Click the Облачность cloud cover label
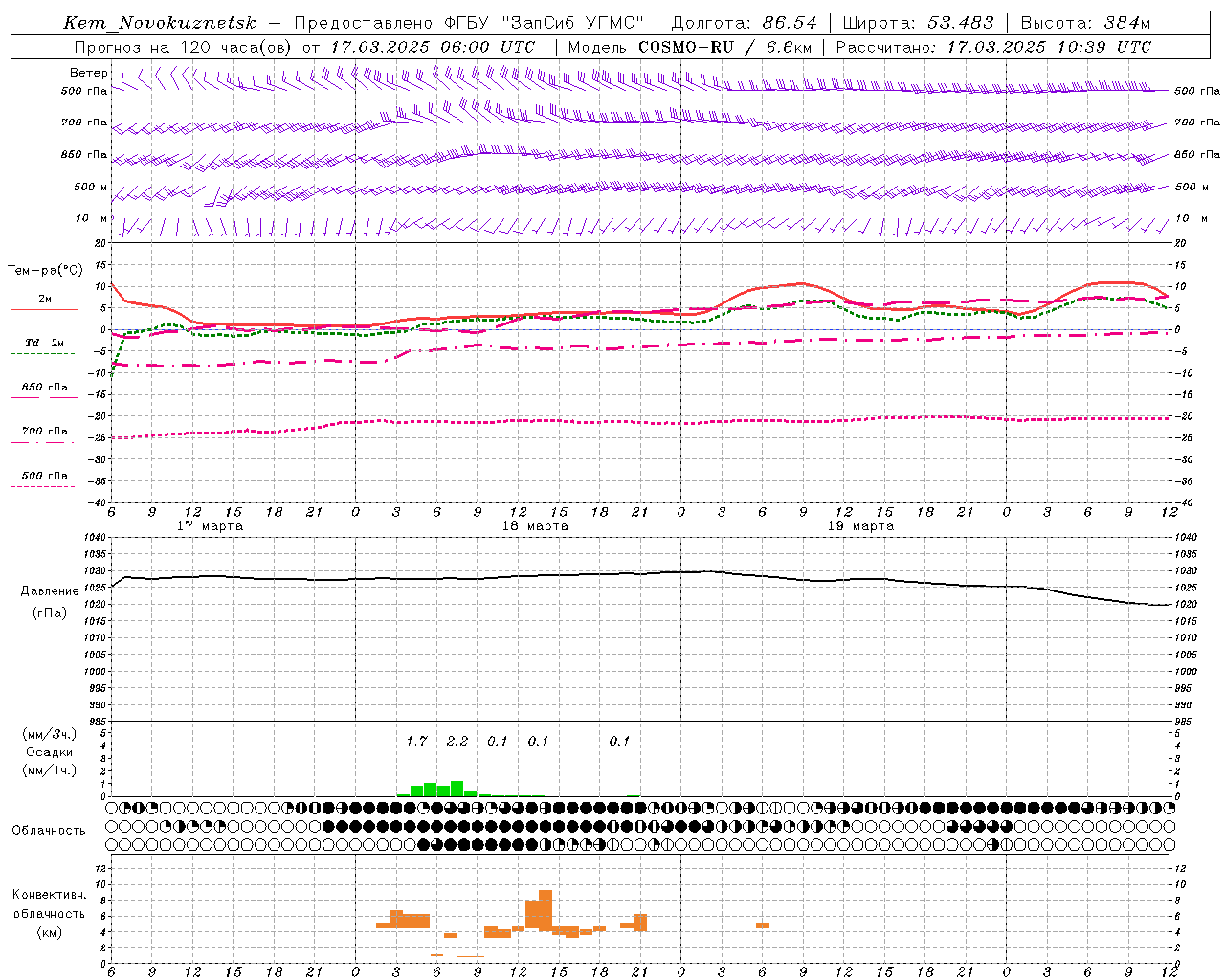Viewport: 1225px width, 980px height. [x=49, y=830]
